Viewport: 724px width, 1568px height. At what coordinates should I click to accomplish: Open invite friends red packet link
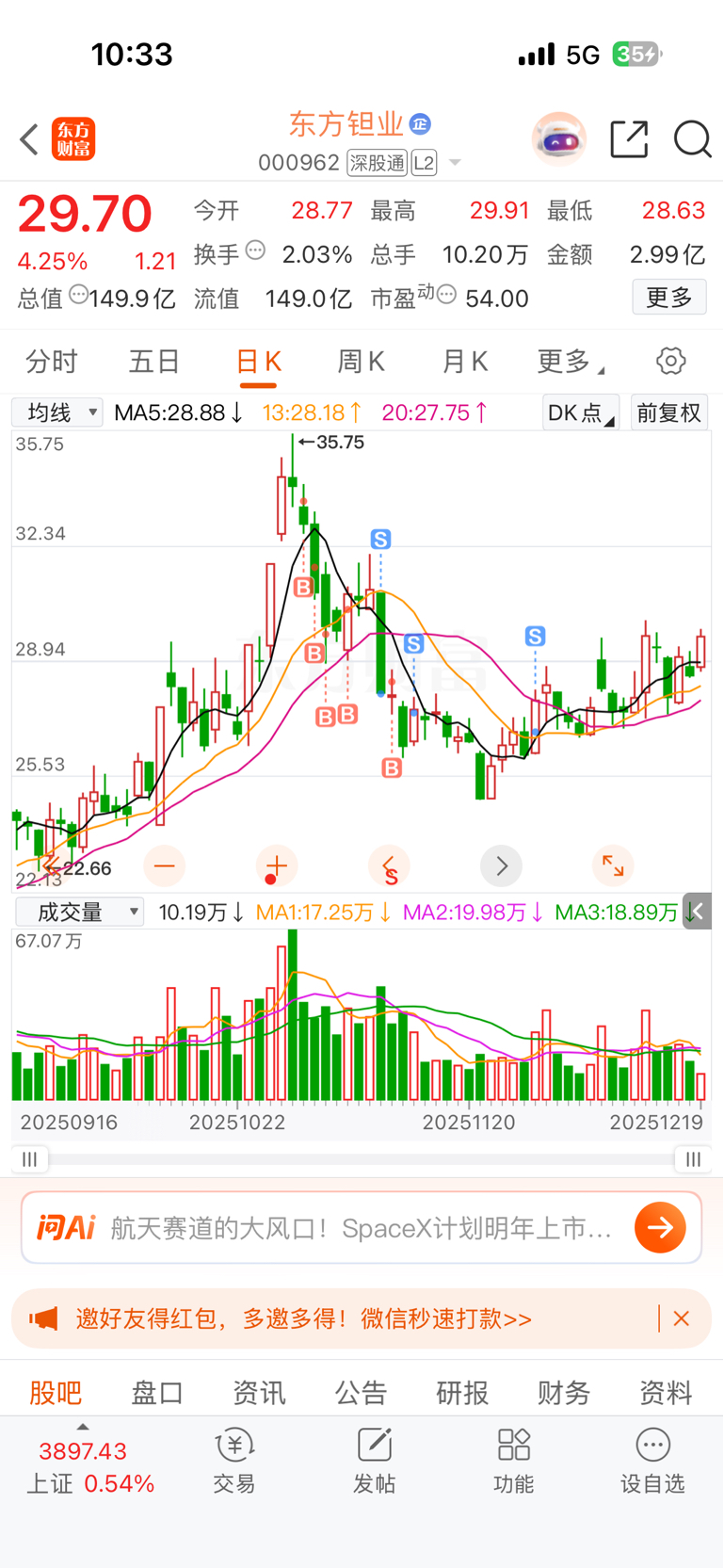point(304,1318)
